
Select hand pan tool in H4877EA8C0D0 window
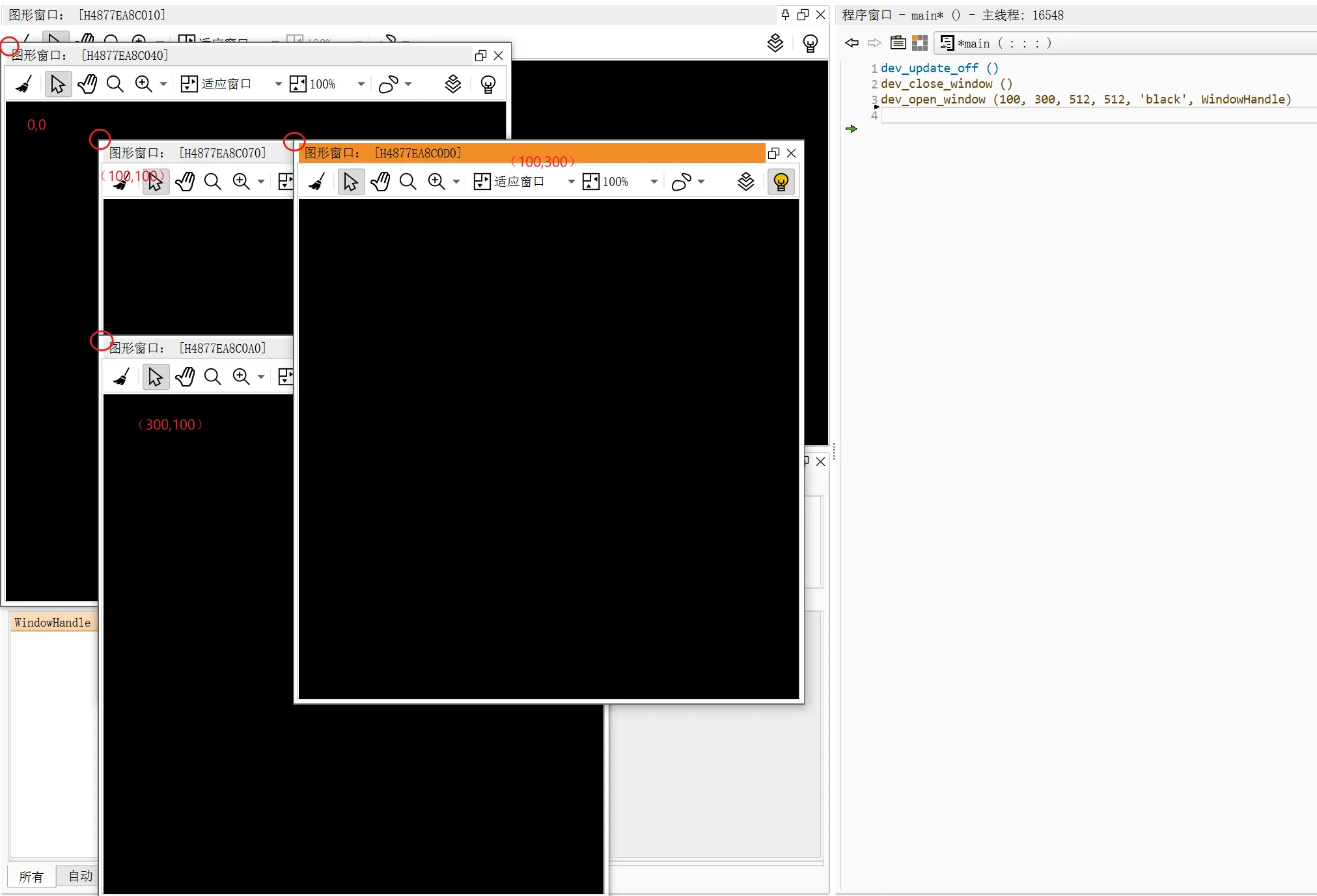[380, 182]
